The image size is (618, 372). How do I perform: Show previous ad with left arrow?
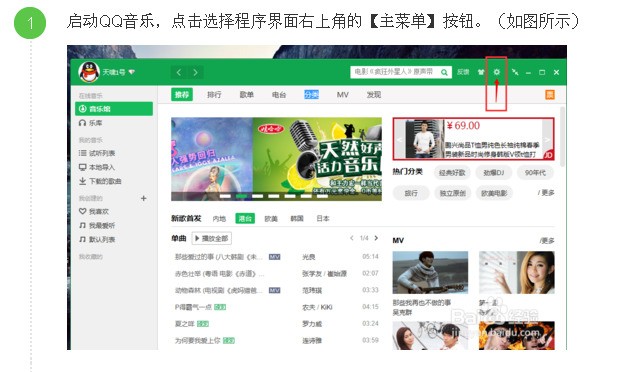398,140
